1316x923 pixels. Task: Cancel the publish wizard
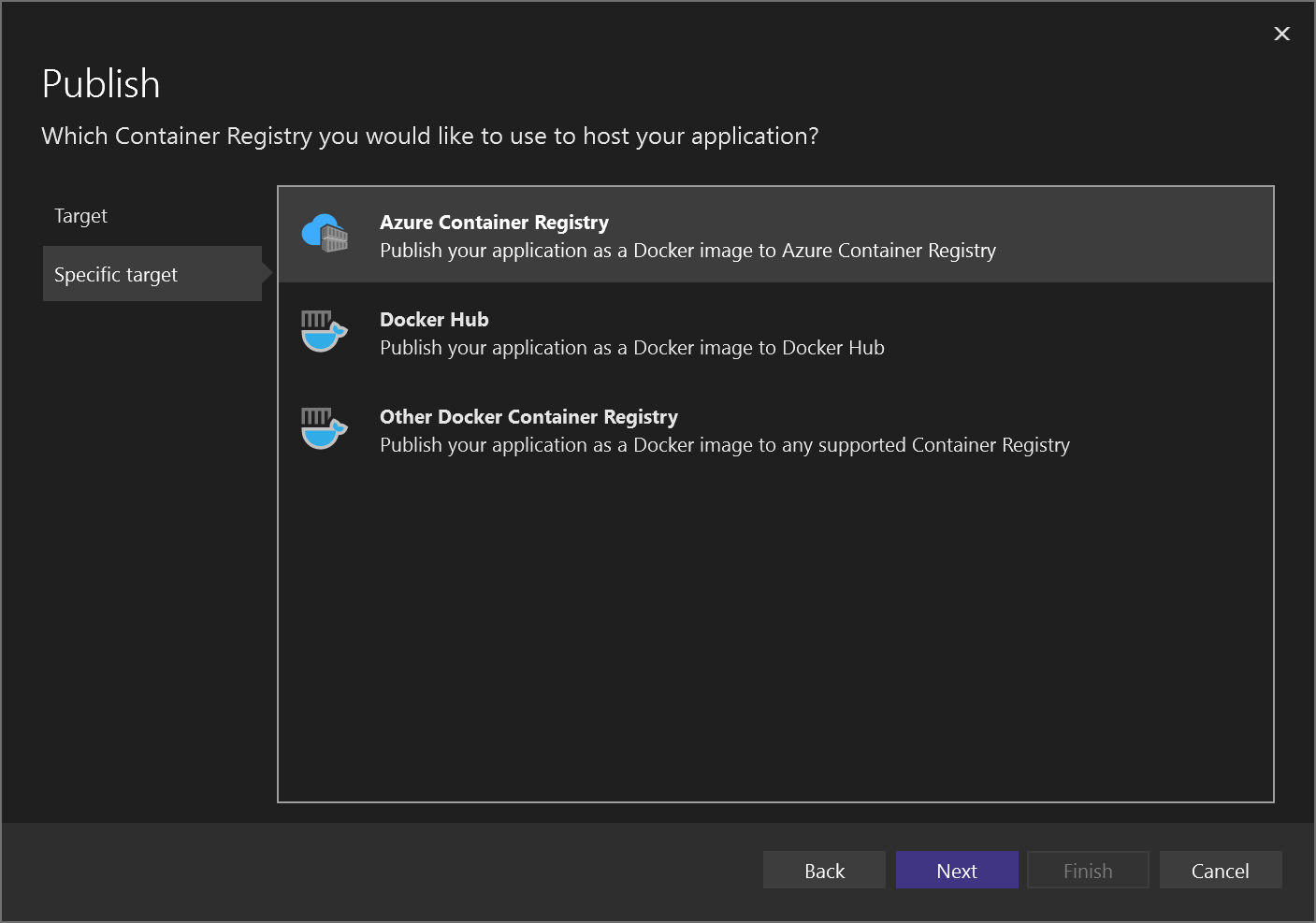tap(1221, 870)
